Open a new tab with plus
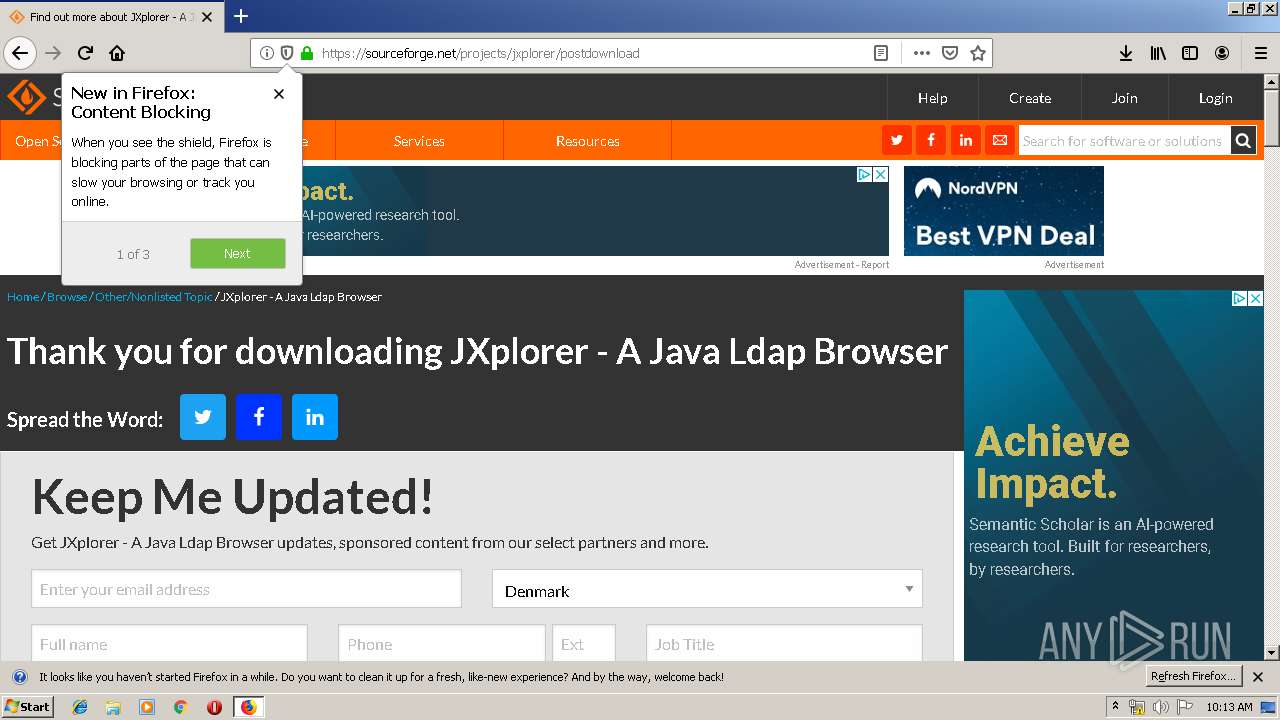1280x720 pixels. click(x=241, y=16)
